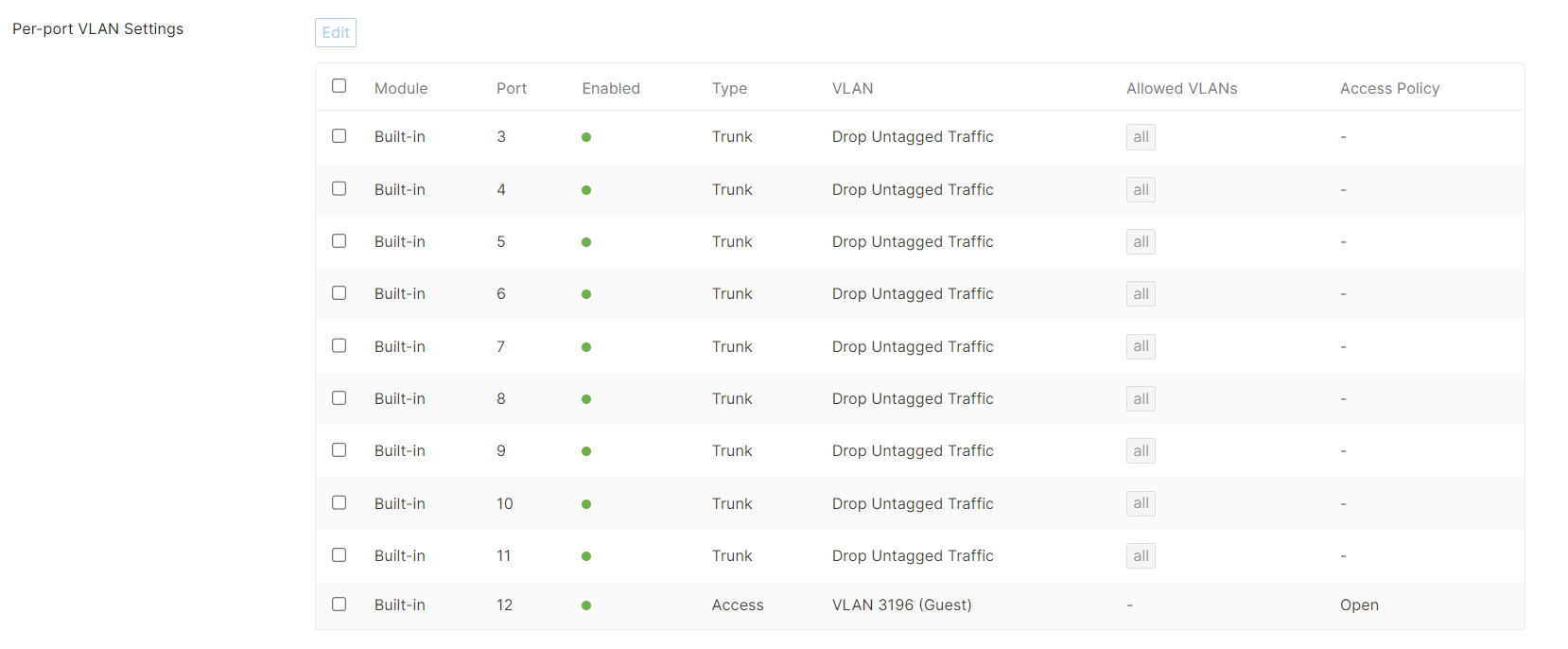Check the checkbox on port 12's row
Image resolution: width=1568 pixels, height=649 pixels.
pyautogui.click(x=339, y=604)
